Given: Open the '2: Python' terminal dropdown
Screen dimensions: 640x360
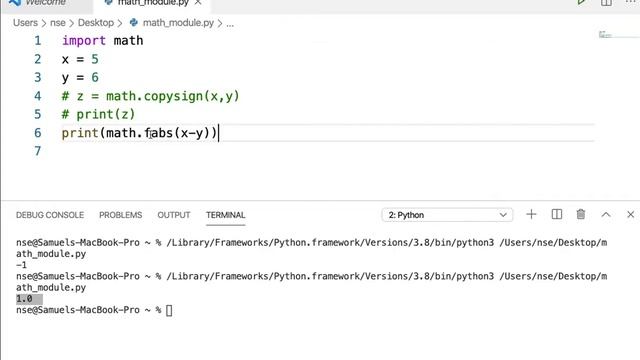Looking at the screenshot, I should point(447,215).
